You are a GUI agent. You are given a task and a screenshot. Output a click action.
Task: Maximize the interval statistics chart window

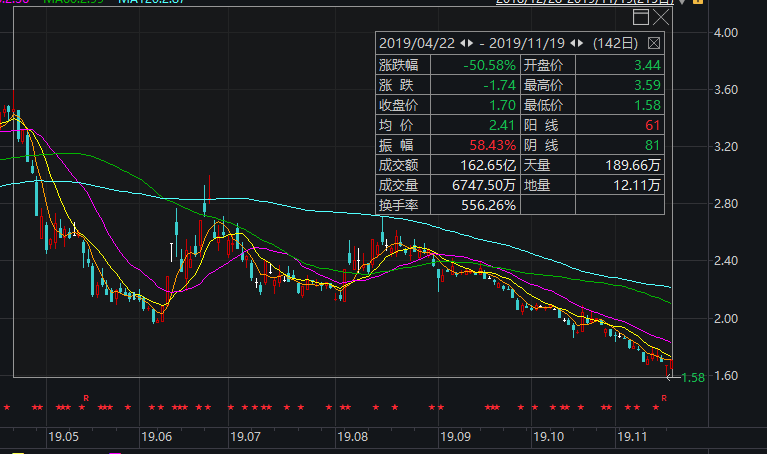click(x=640, y=17)
